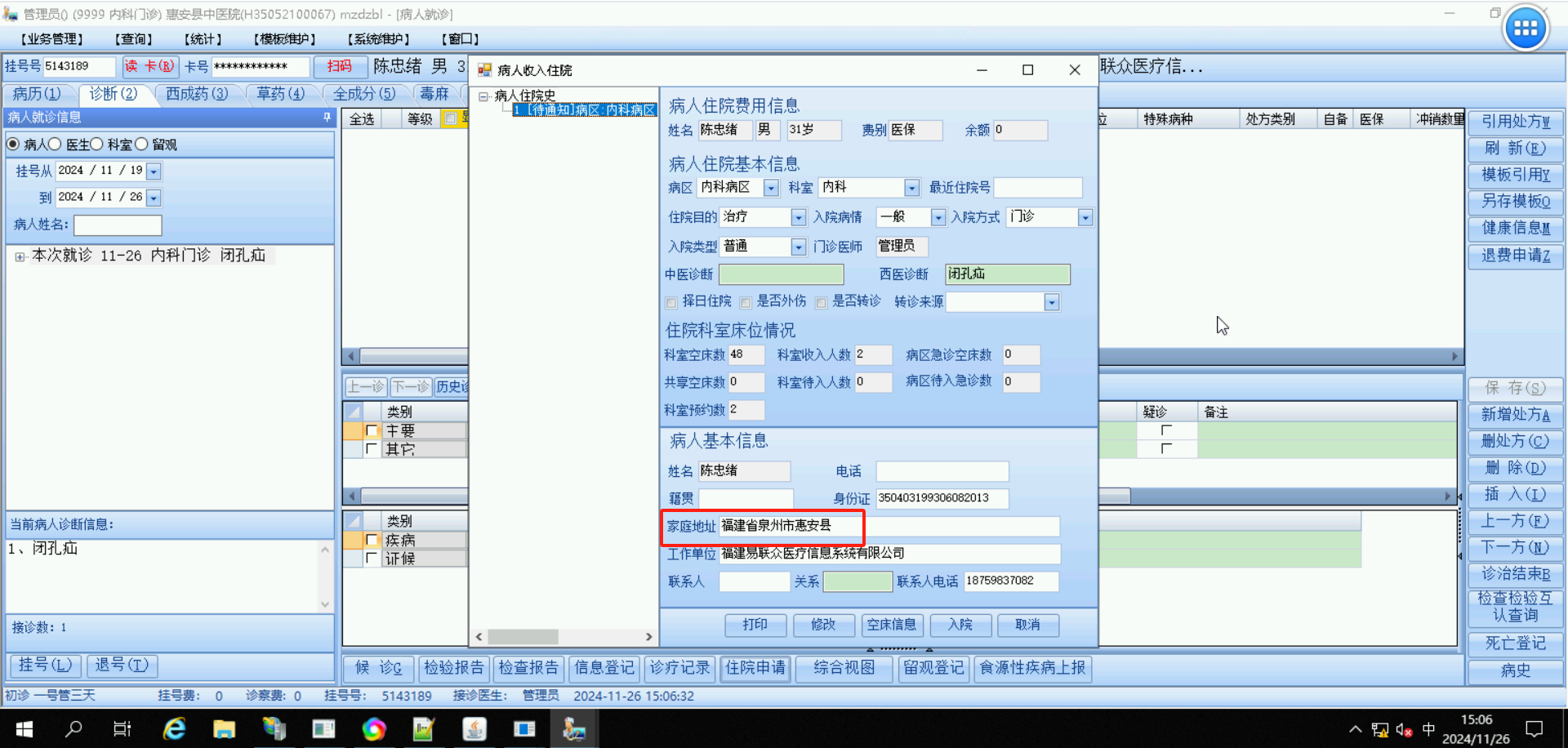The image size is (1568, 748).
Task: Click the blue grid launcher icon
Action: pos(1525,29)
